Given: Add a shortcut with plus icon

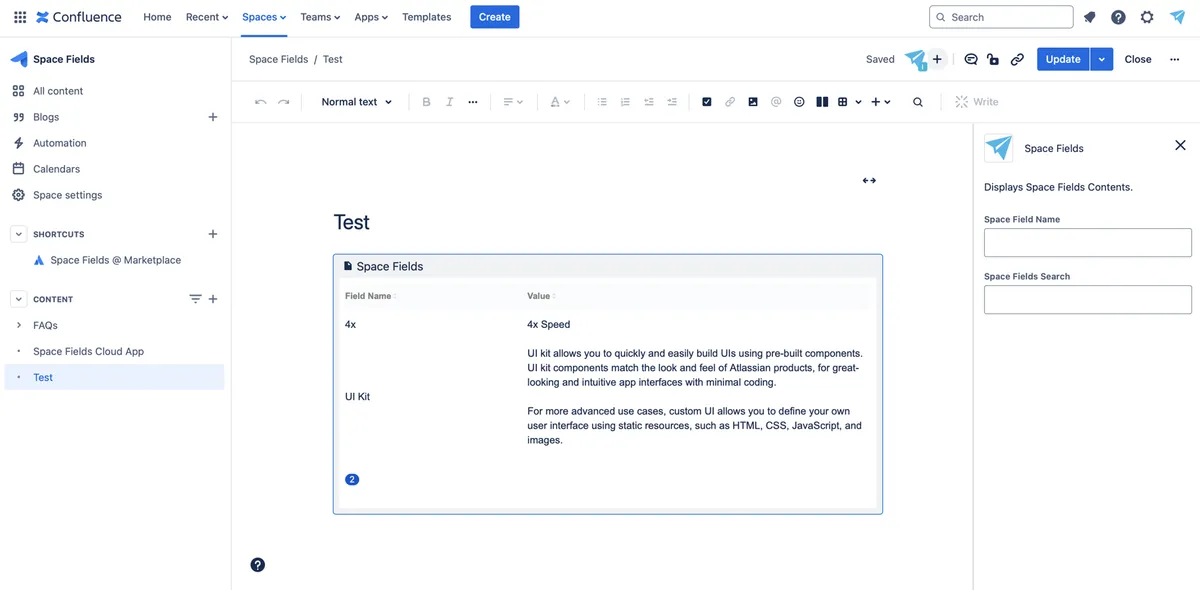Looking at the screenshot, I should click(212, 234).
